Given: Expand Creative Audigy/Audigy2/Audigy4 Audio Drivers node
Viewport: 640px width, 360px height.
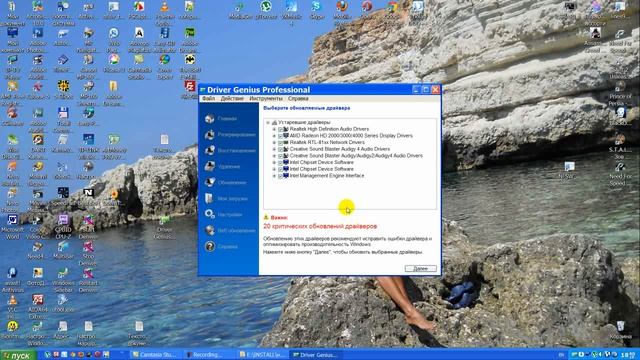Looking at the screenshot, I should point(274,156).
